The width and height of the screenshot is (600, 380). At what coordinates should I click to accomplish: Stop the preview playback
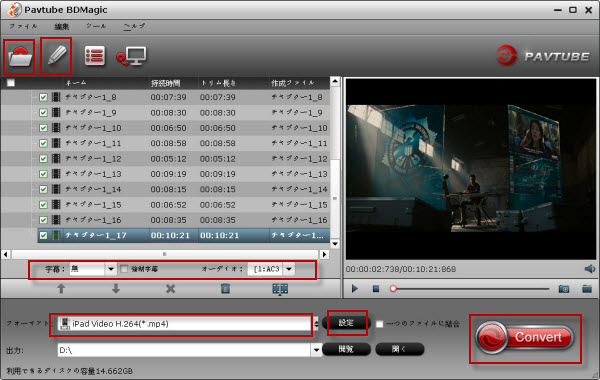pos(376,289)
